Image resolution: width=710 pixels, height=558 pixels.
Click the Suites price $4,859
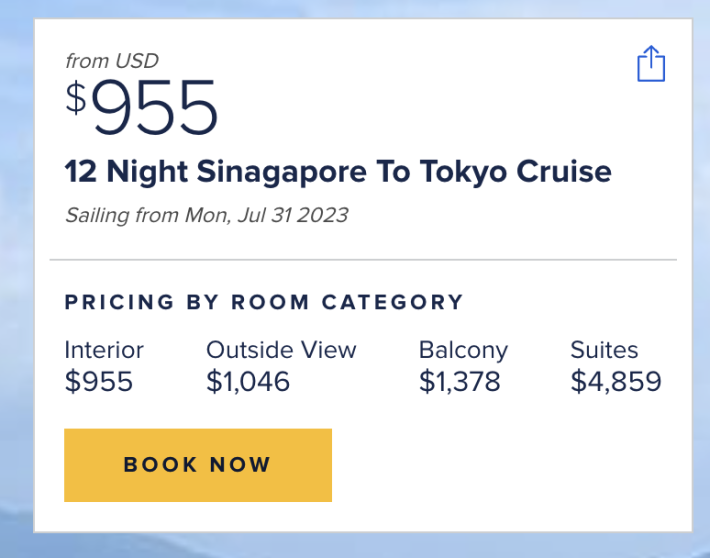616,381
